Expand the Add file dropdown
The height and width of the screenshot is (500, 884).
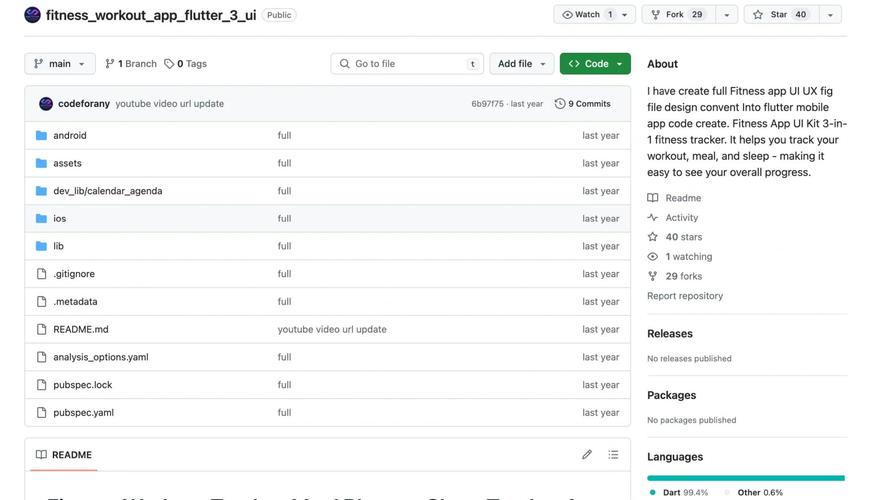tap(521, 64)
